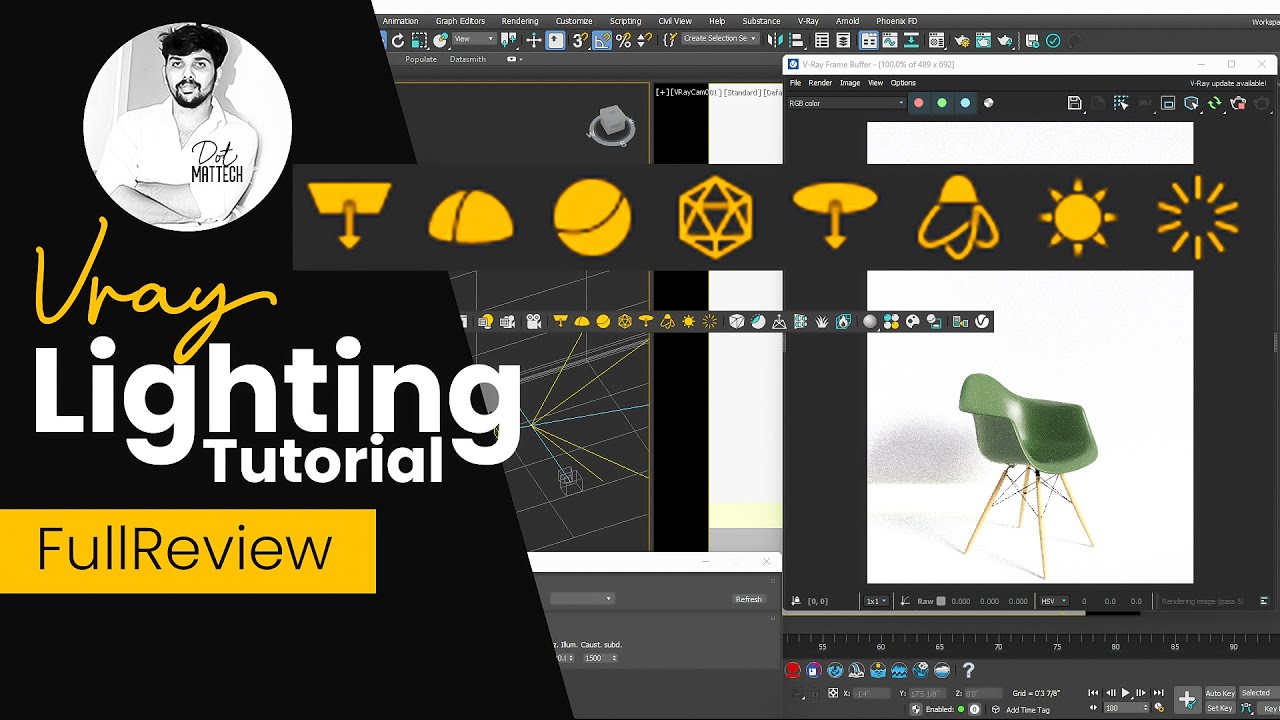
Task: Click the V-Ray proxy box icon
Action: pos(736,321)
